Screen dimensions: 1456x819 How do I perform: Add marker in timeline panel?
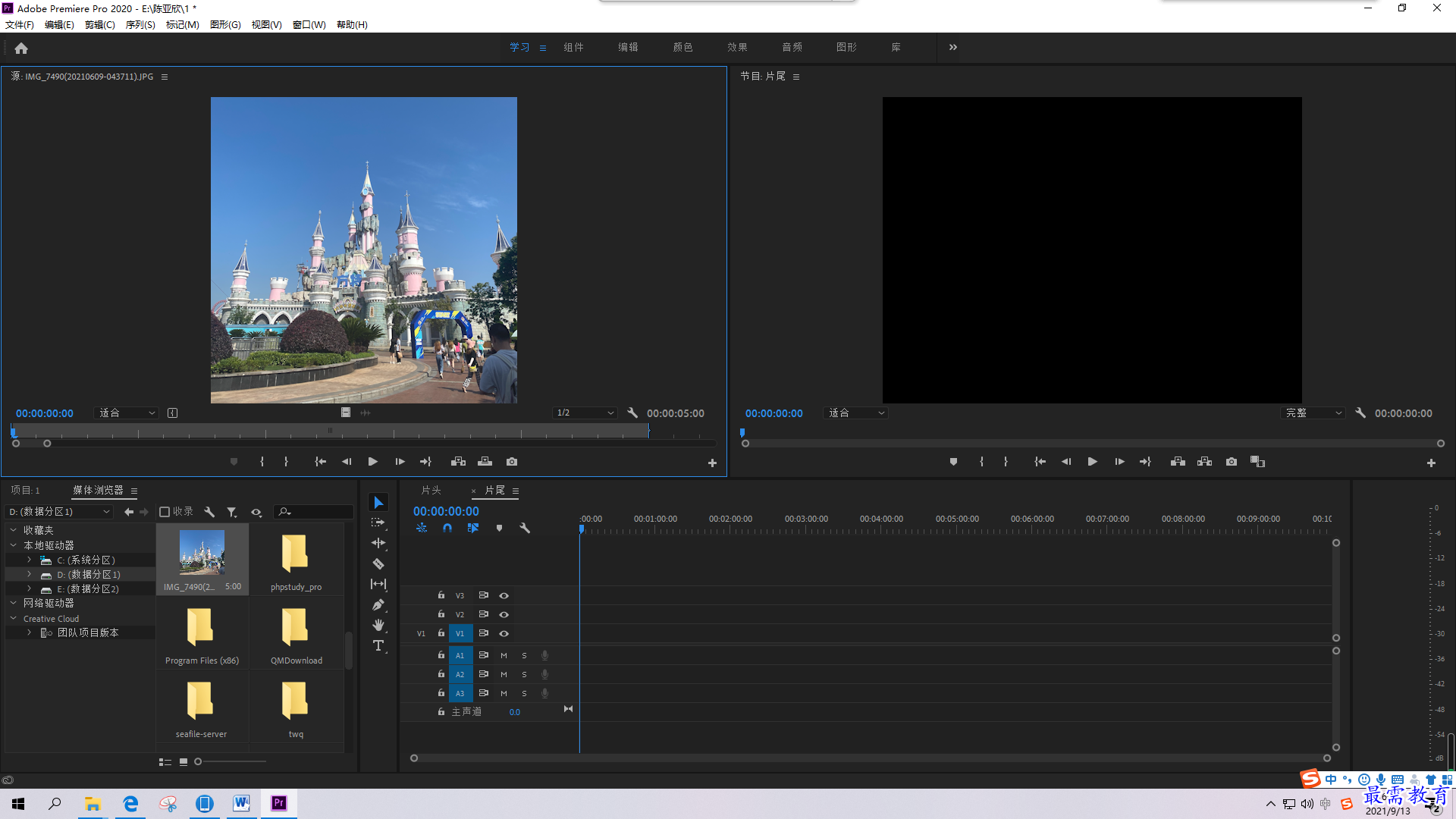tap(499, 528)
